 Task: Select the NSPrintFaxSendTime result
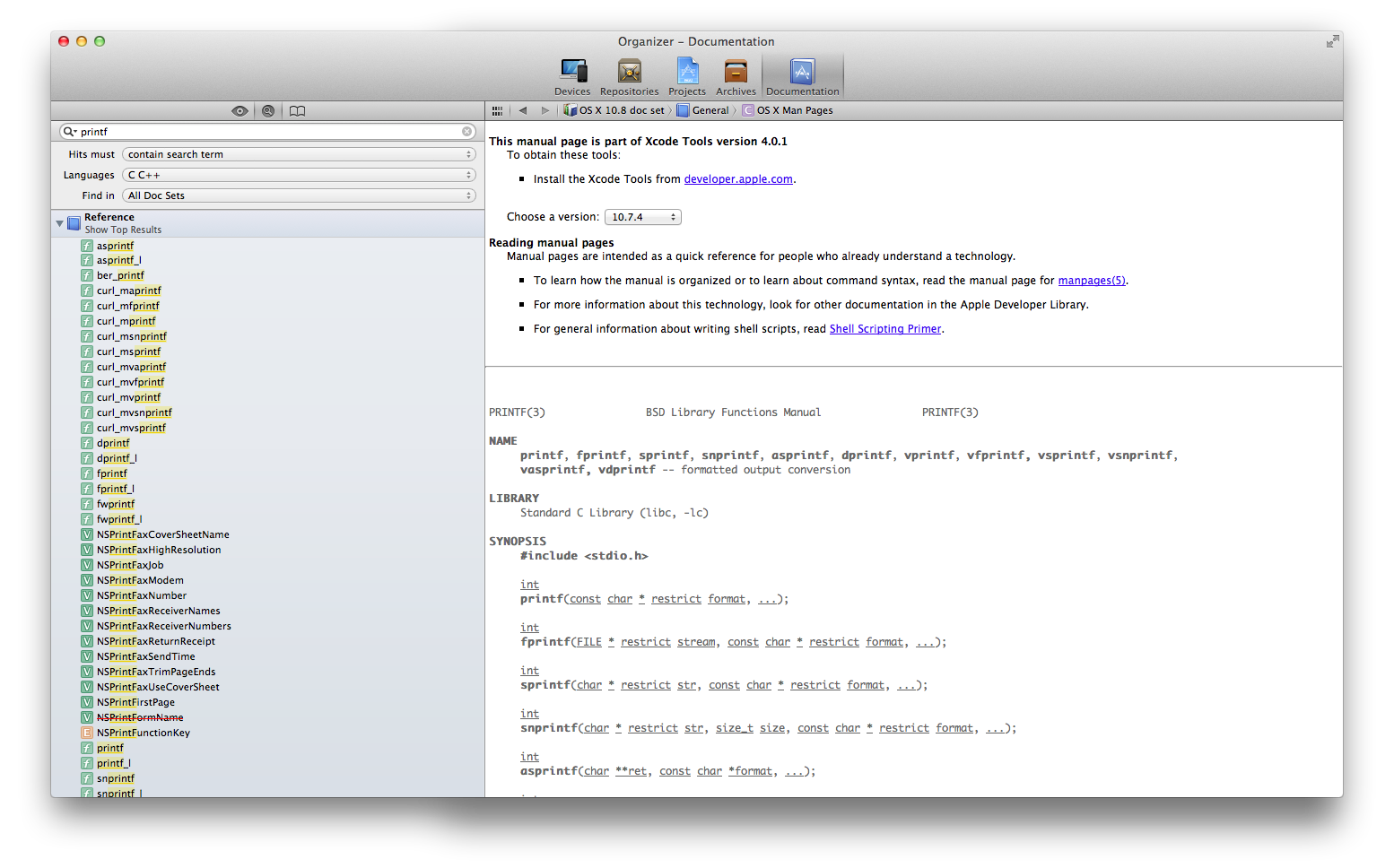(146, 656)
